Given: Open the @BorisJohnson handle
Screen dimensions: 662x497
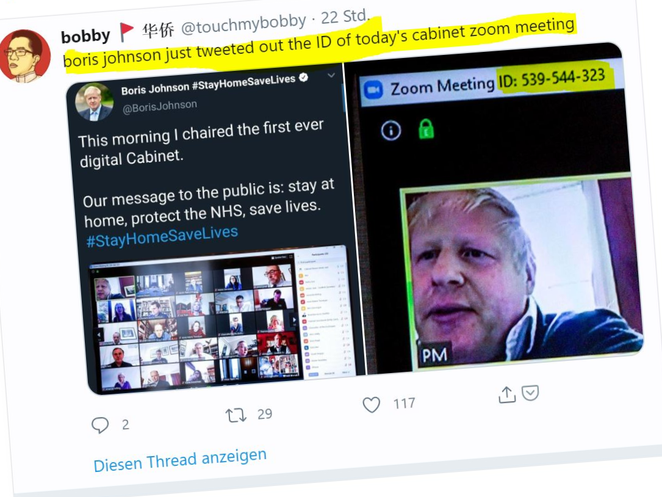Looking at the screenshot, I should (x=160, y=106).
